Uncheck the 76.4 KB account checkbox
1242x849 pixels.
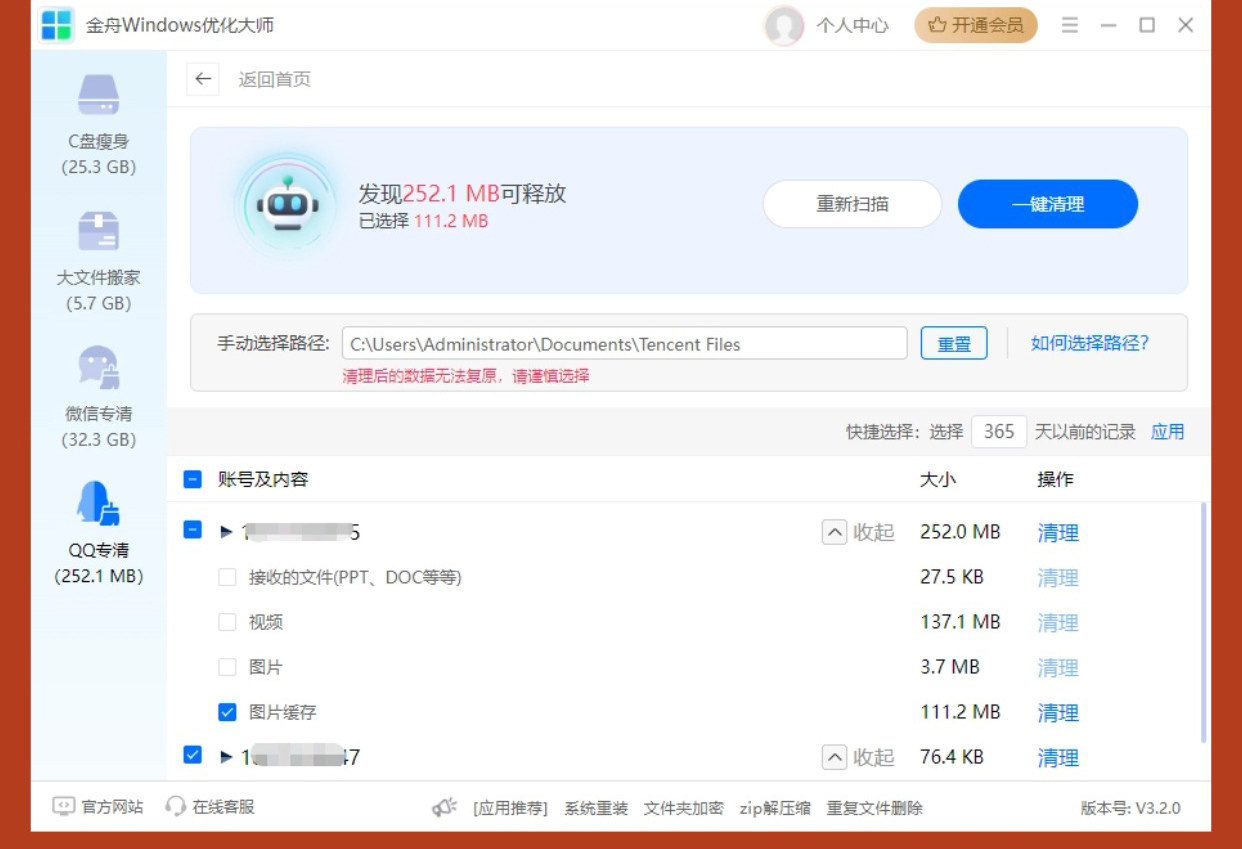pyautogui.click(x=193, y=755)
